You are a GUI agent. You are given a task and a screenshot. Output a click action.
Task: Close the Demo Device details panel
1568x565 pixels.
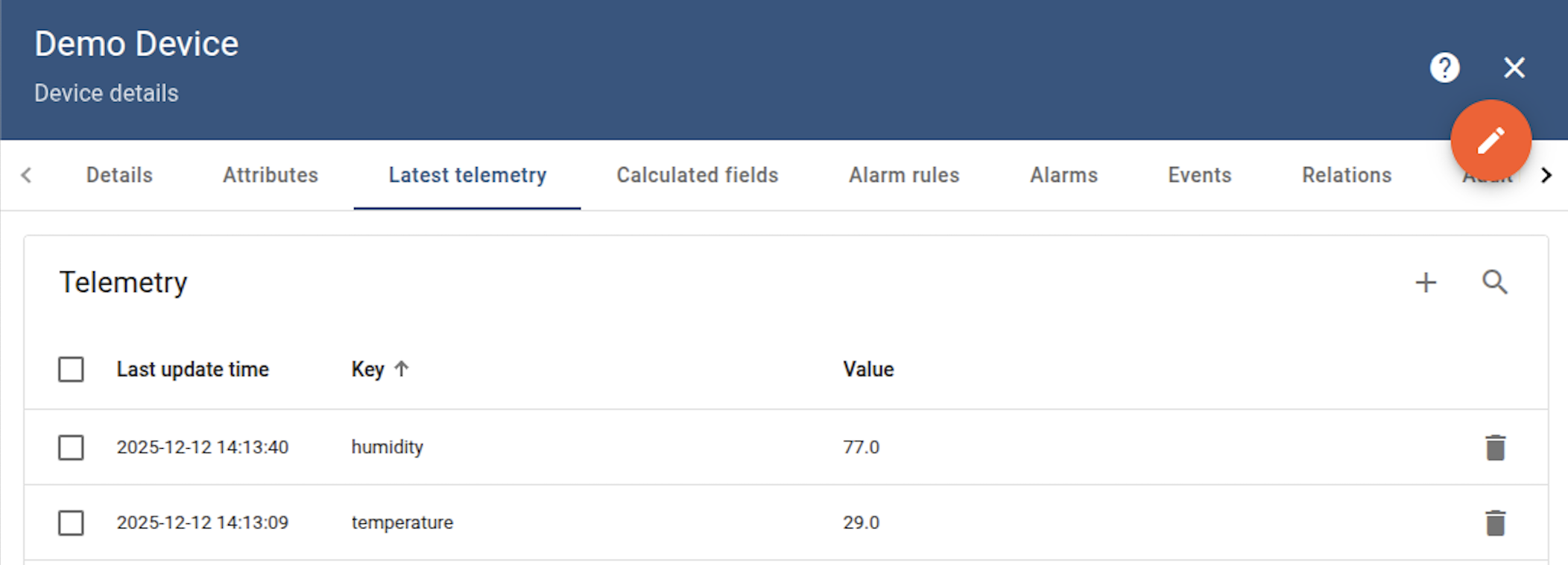click(x=1514, y=68)
